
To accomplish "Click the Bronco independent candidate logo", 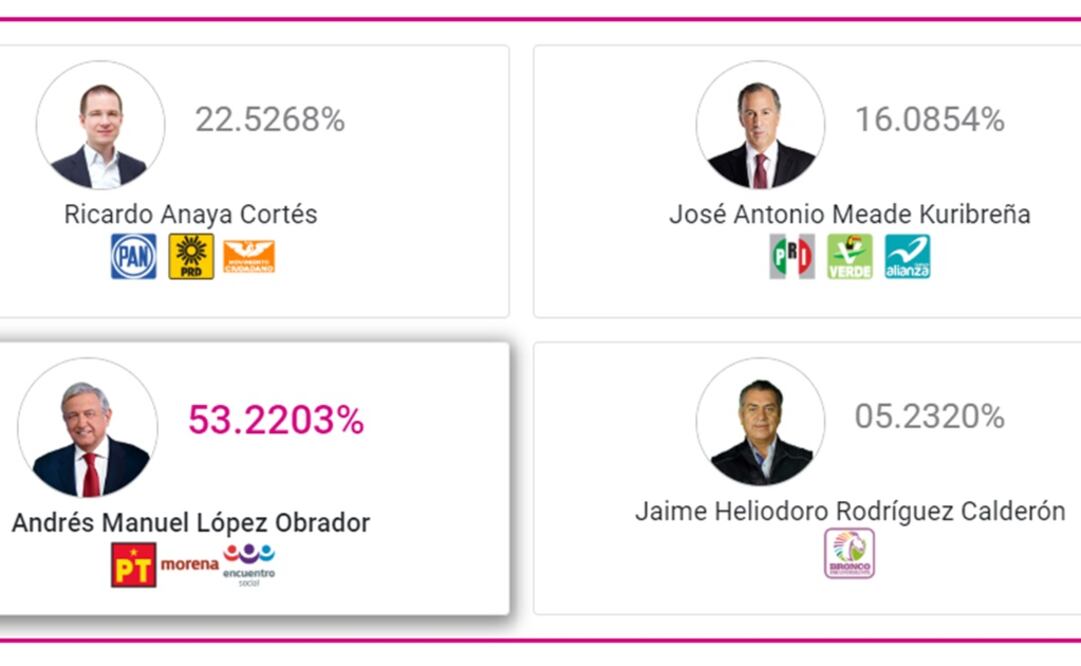I will pos(849,554).
